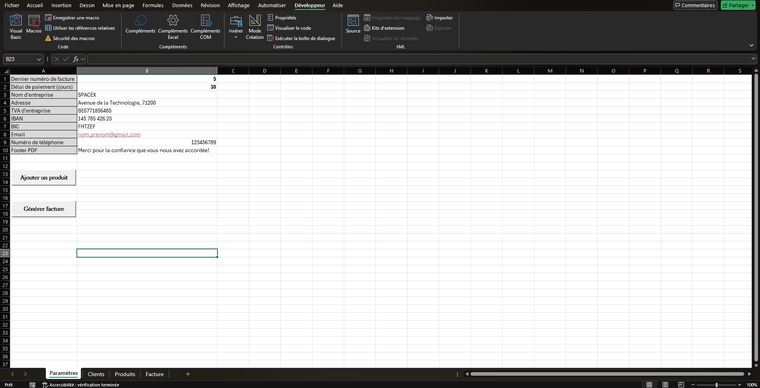Select the cell with BE0771856485
Screen dimensions: 760x388
(x=147, y=110)
